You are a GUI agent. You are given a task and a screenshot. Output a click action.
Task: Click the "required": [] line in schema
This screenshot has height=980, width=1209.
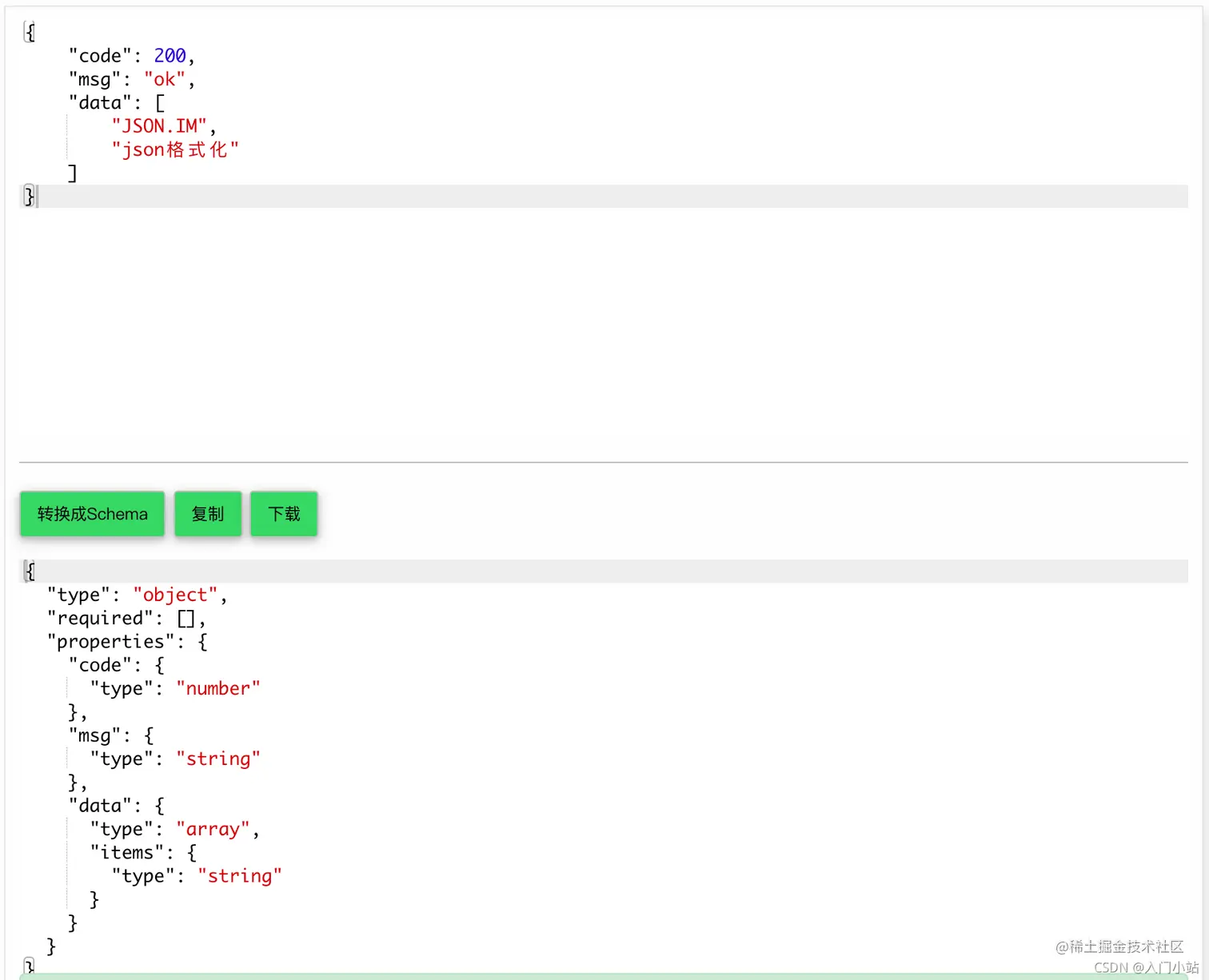coord(126,618)
